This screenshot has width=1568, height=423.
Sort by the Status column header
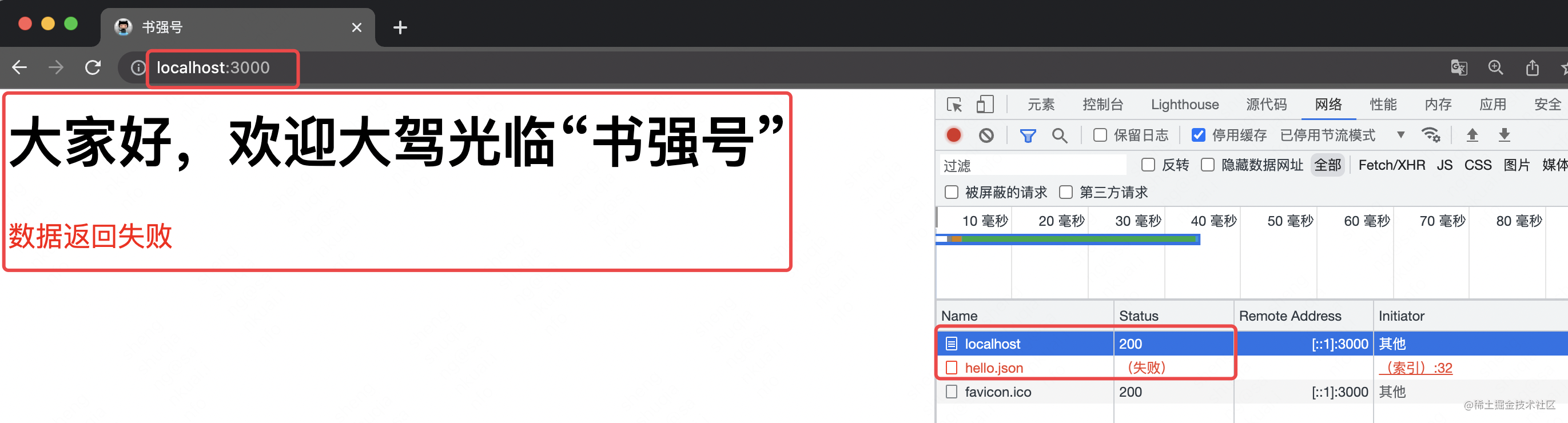pyautogui.click(x=1173, y=316)
